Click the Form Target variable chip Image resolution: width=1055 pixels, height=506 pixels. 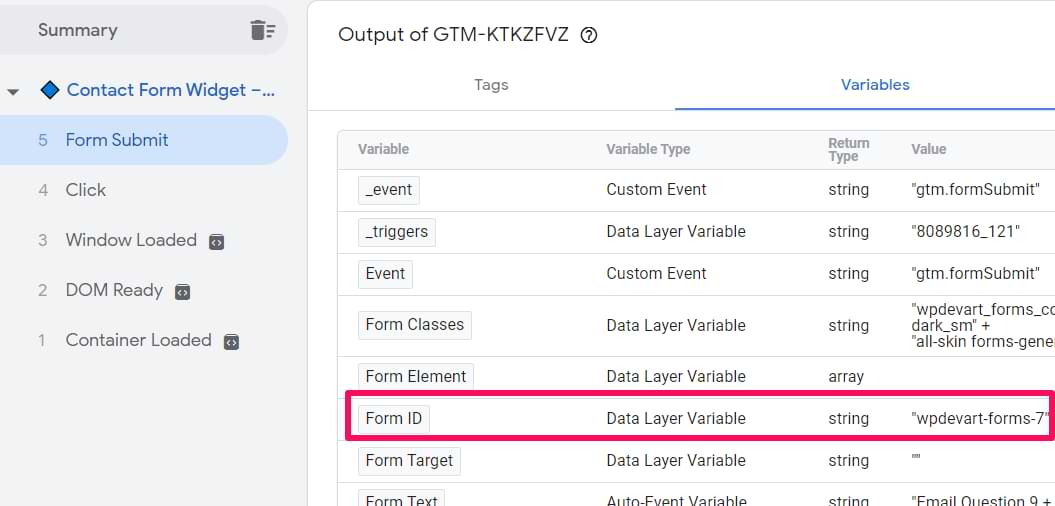409,460
